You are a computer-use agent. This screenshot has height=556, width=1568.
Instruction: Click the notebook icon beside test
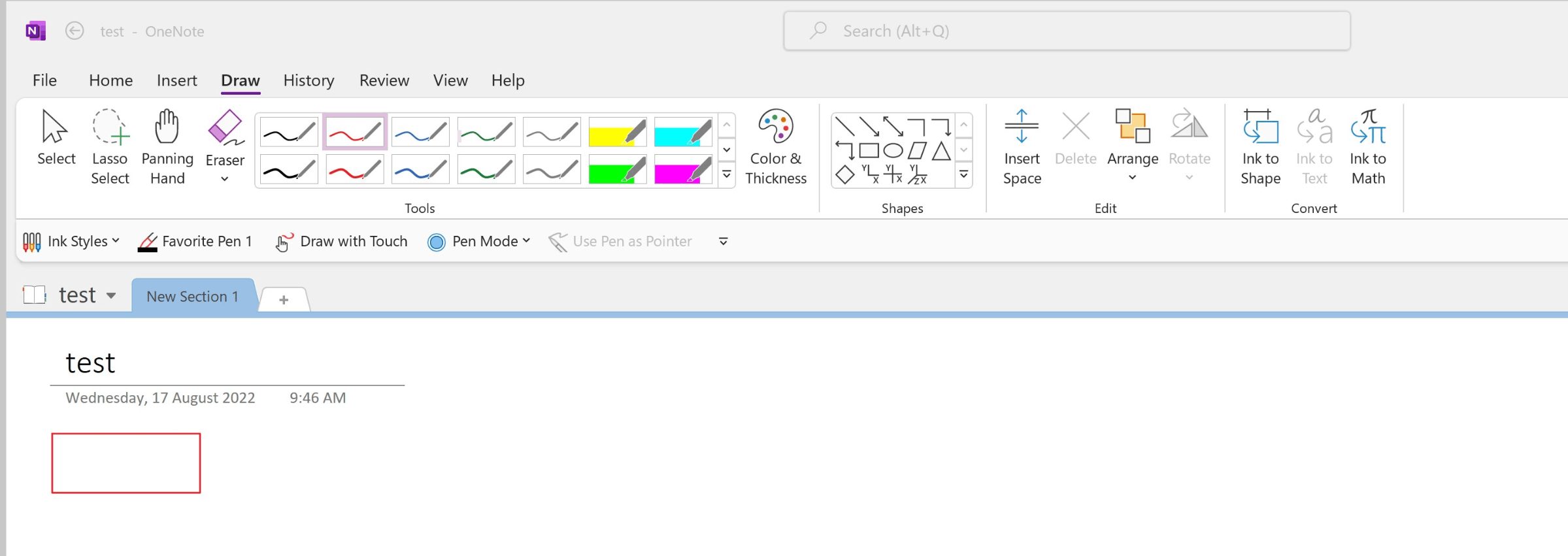tap(34, 295)
